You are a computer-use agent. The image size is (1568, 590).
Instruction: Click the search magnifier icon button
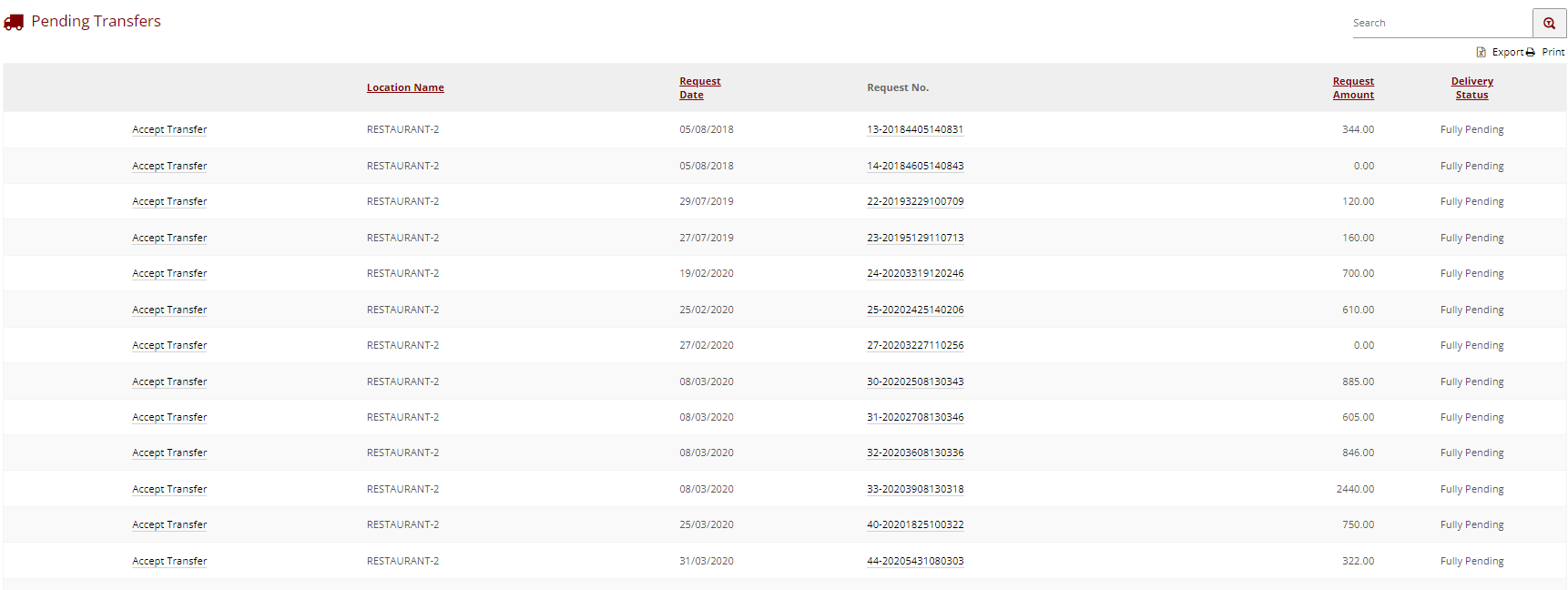1549,23
